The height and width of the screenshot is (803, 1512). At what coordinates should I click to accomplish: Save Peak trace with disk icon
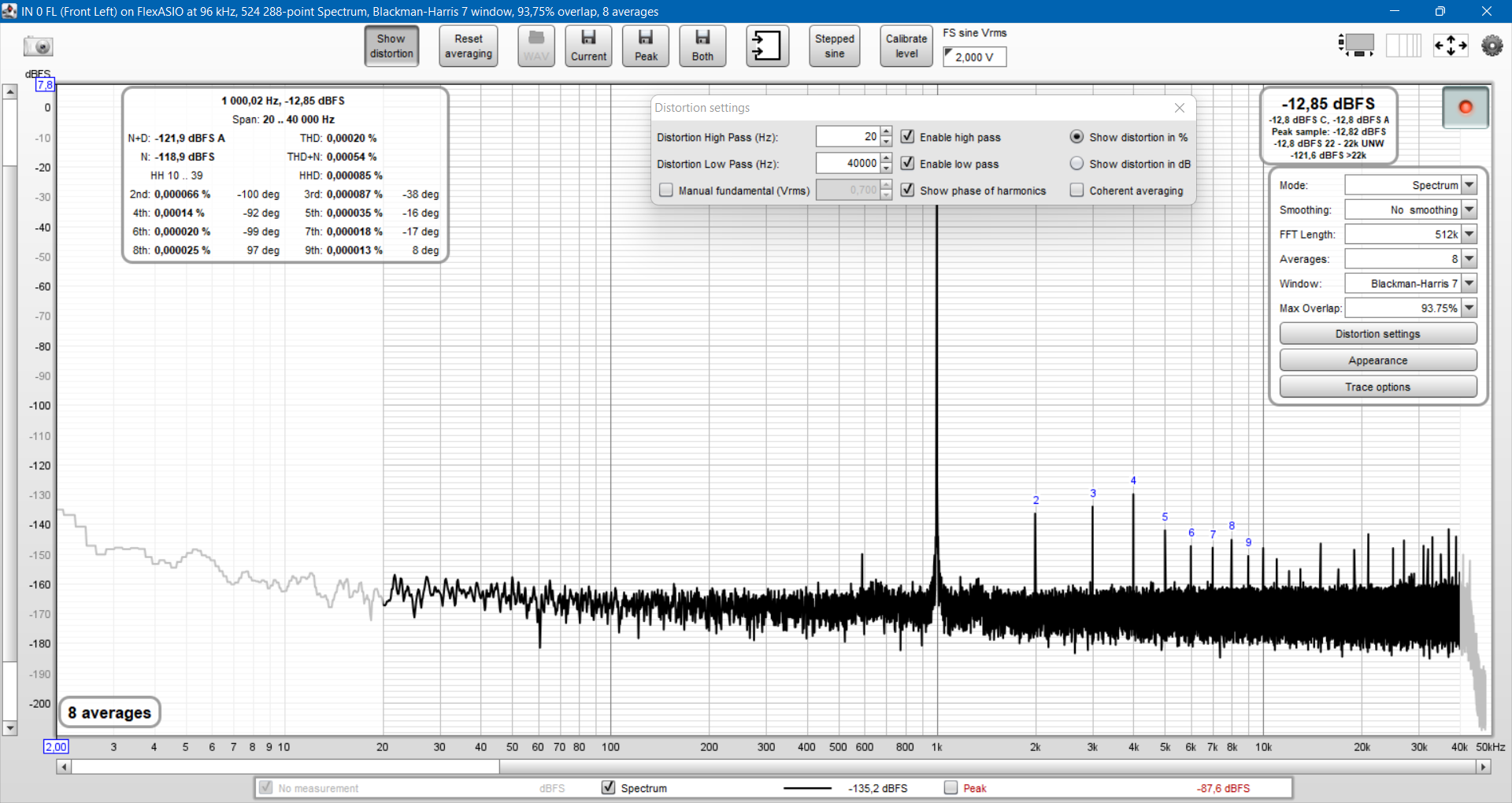(646, 46)
